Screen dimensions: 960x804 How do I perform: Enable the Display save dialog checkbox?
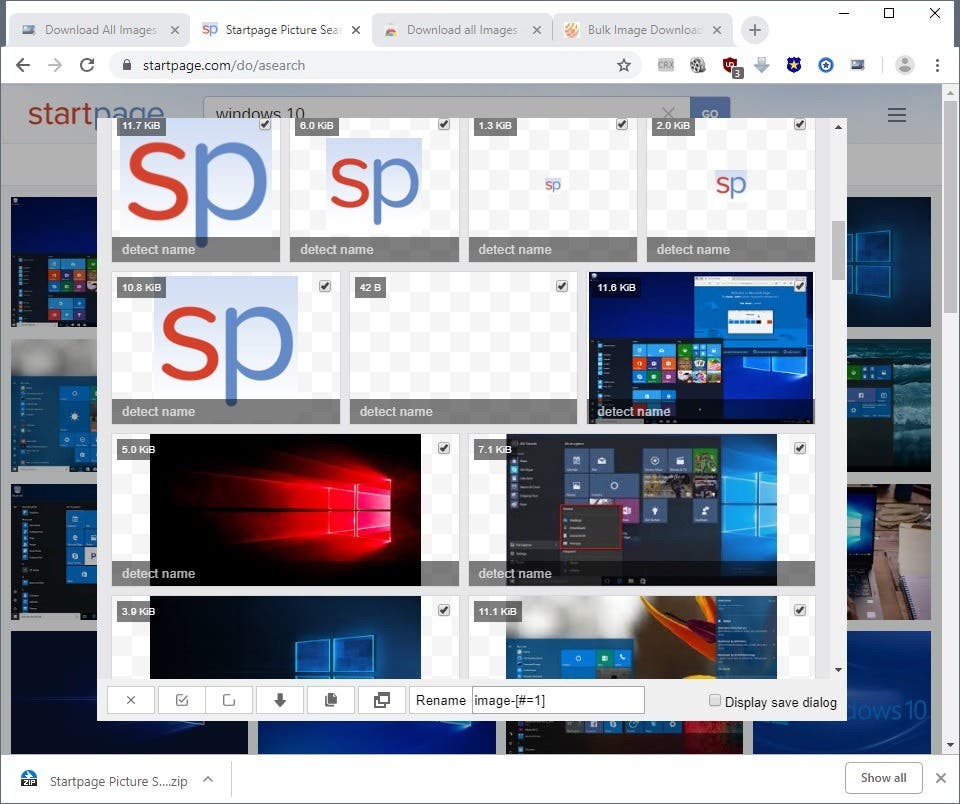tap(714, 700)
